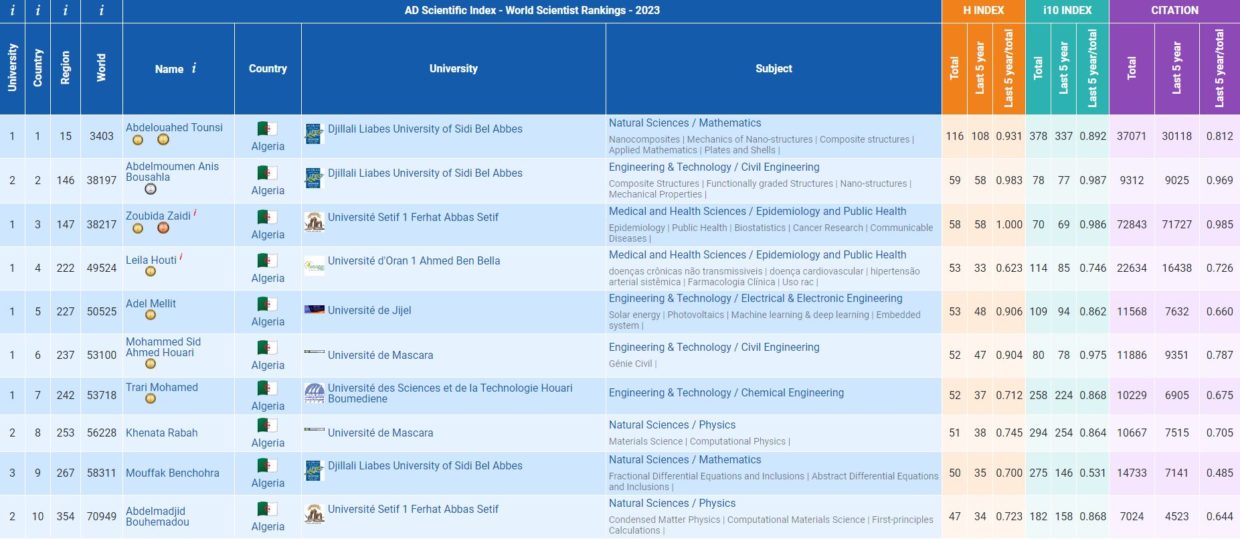Open the Mouffak Benchohra name link

point(172,473)
